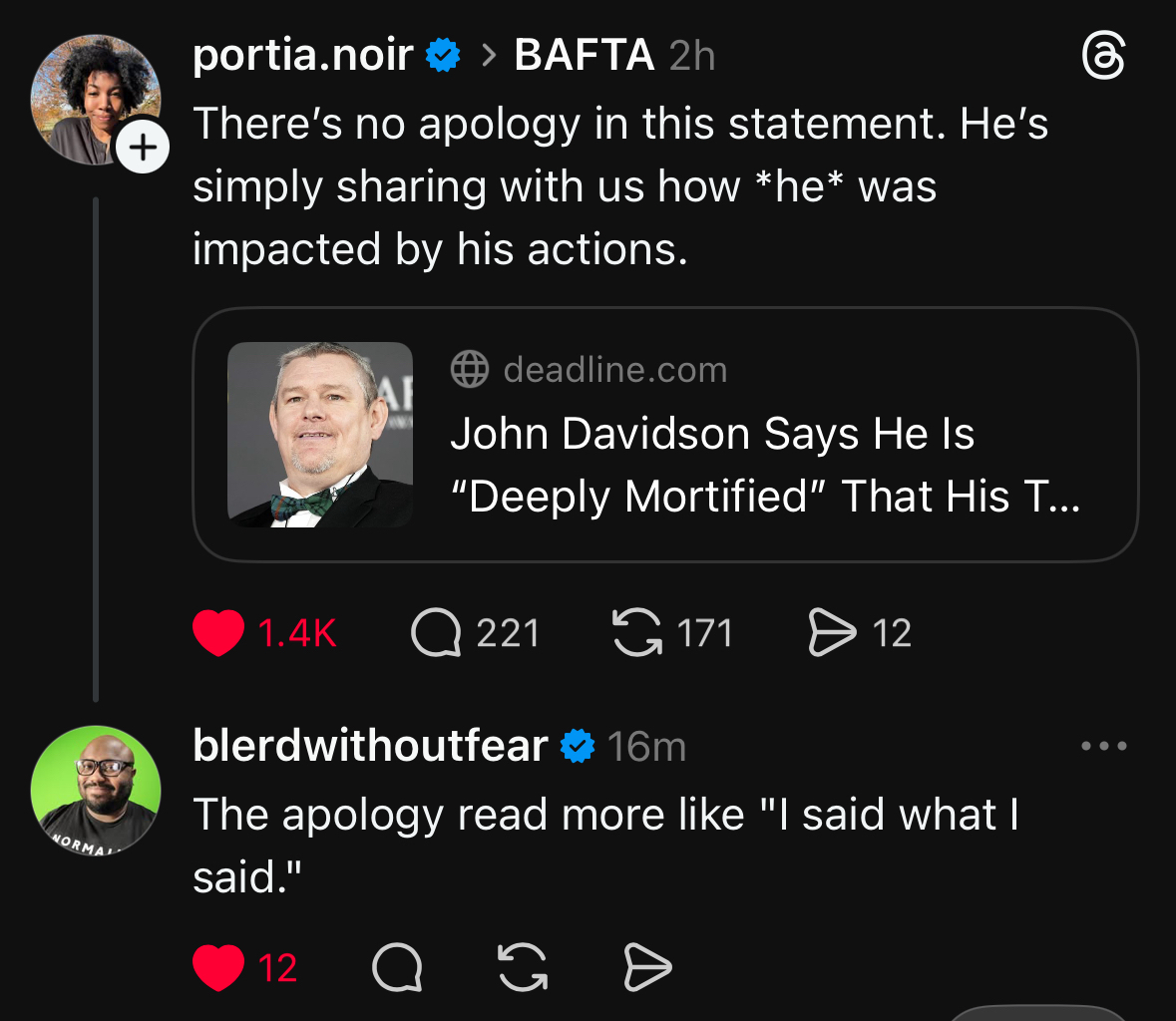Click the deadline.com globe icon
The height and width of the screenshot is (1021, 1176).
click(470, 370)
